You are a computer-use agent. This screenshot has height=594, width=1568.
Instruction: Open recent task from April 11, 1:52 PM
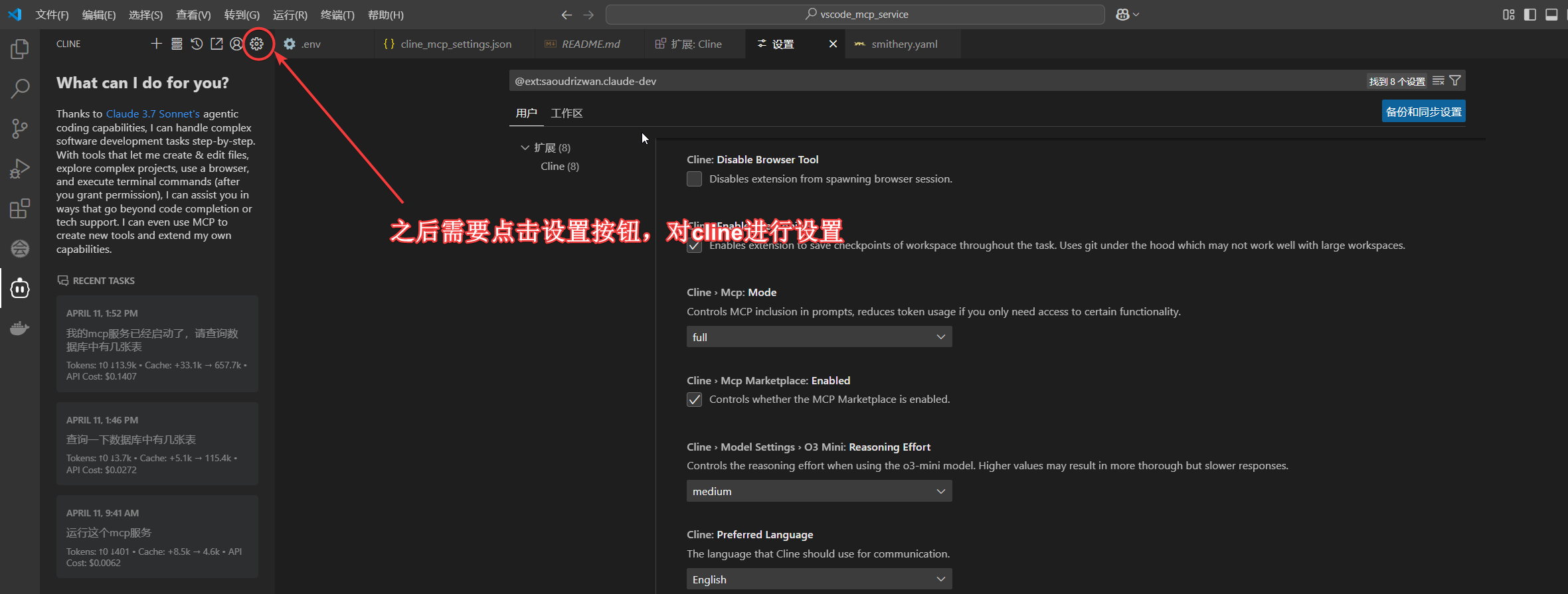coord(157,344)
